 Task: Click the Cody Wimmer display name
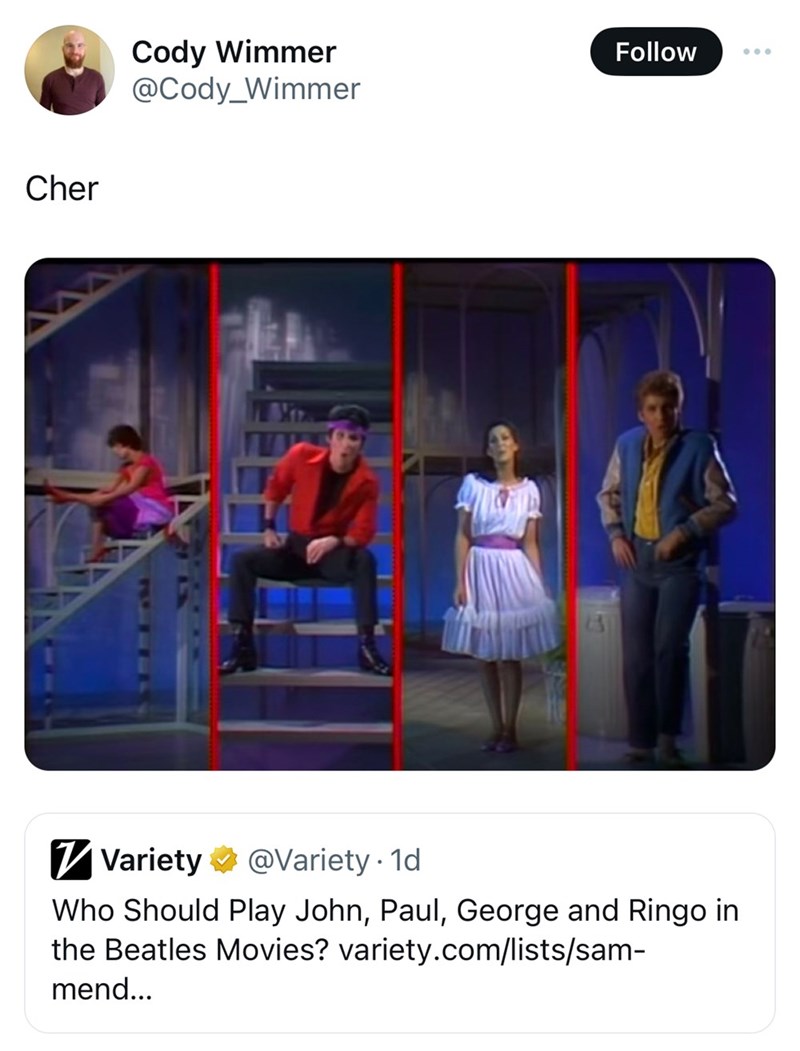pos(234,52)
